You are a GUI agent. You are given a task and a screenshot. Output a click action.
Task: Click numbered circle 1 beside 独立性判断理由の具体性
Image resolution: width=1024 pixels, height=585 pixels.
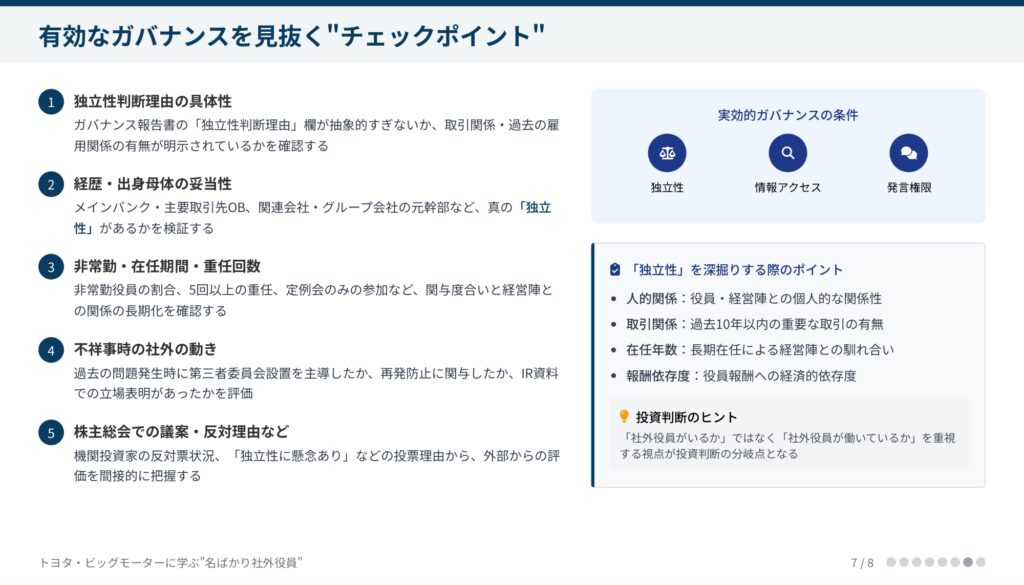pyautogui.click(x=51, y=102)
